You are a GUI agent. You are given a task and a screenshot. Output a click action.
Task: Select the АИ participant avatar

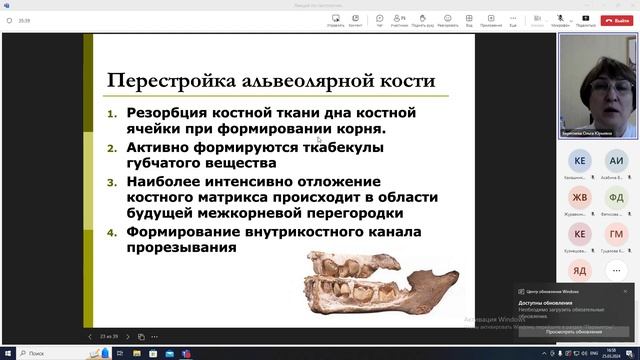616,161
